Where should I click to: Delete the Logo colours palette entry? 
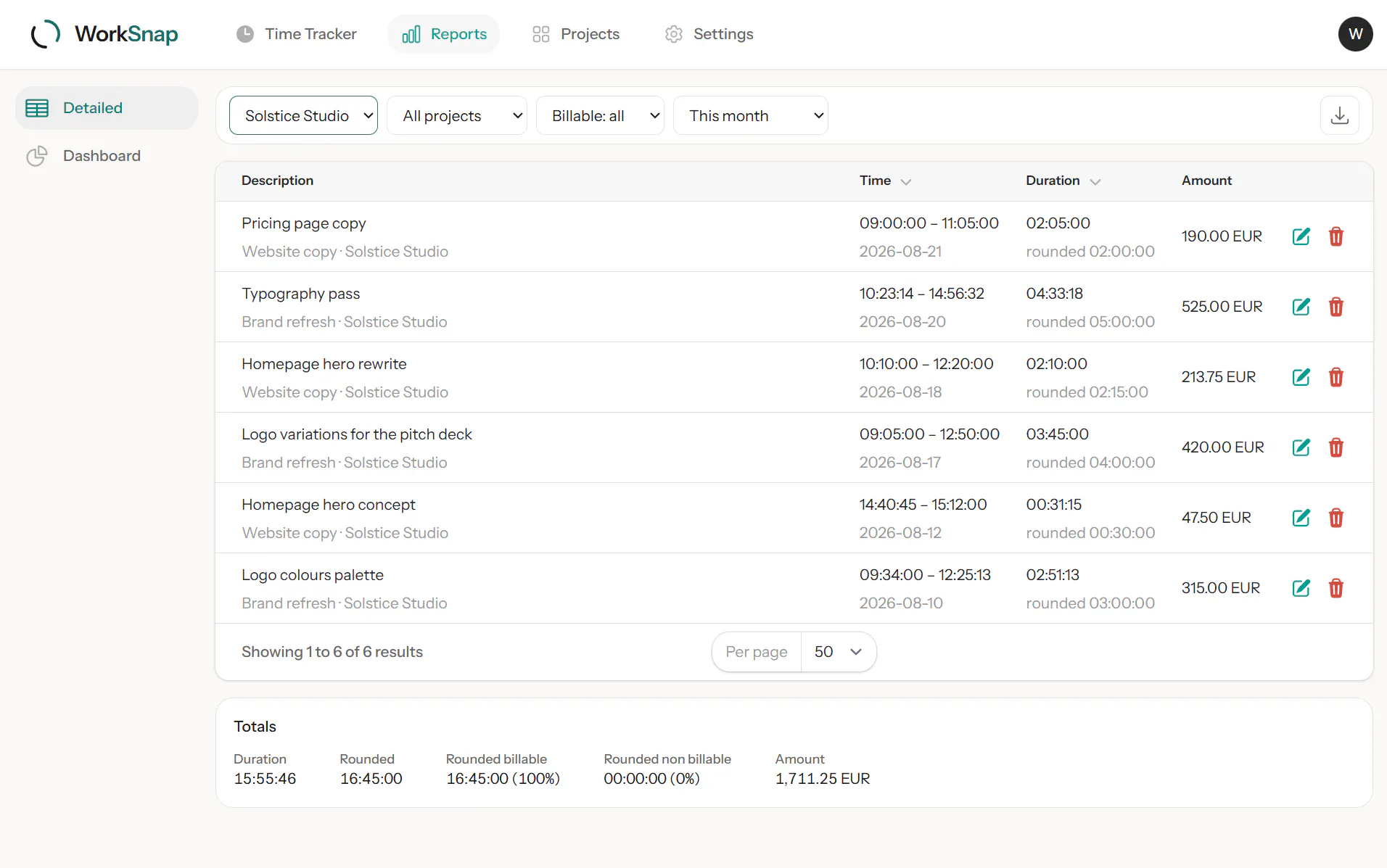pyautogui.click(x=1335, y=588)
